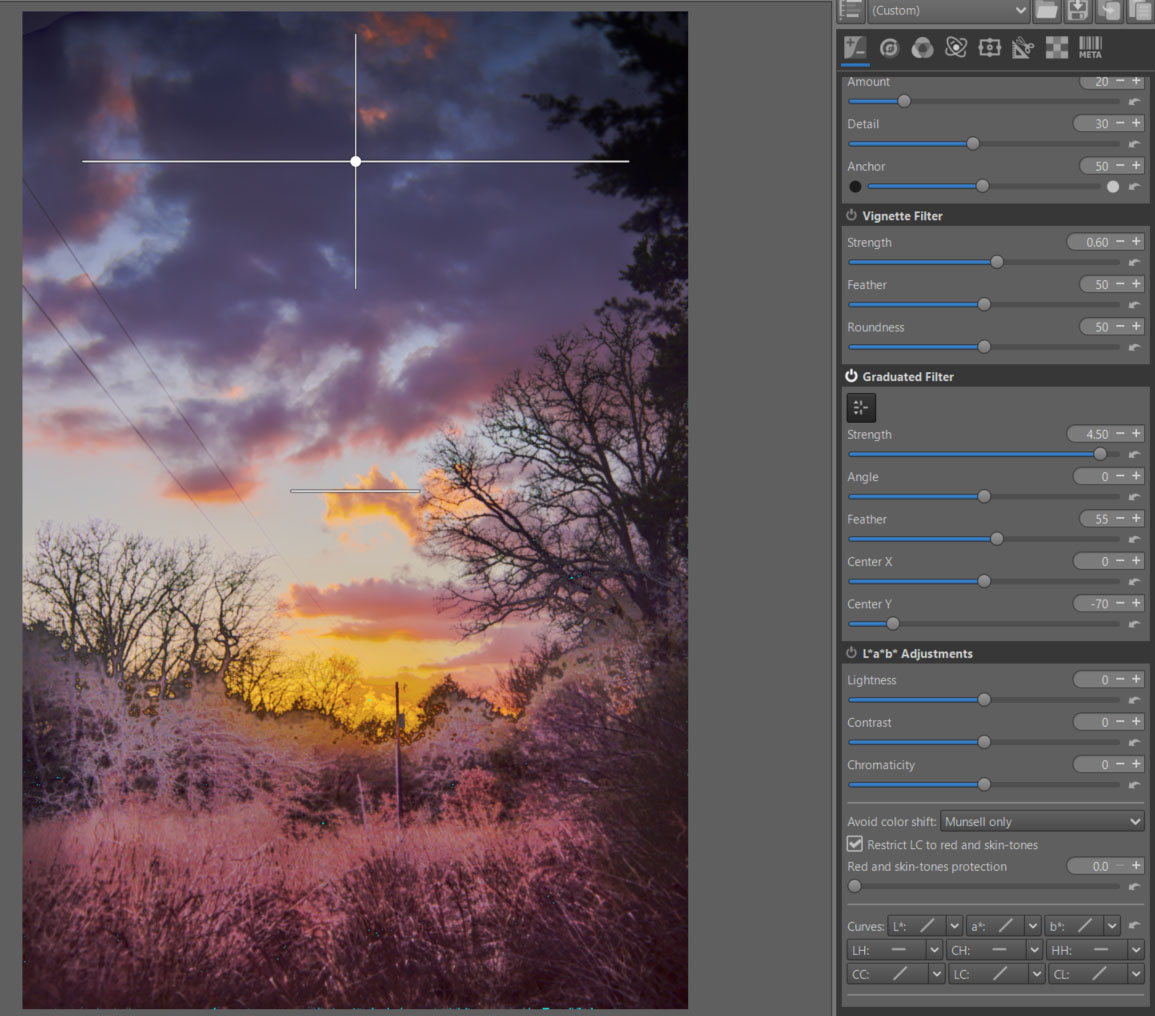Click the Graduated Filter Feather slider handle
The image size is (1155, 1016).
tap(996, 539)
